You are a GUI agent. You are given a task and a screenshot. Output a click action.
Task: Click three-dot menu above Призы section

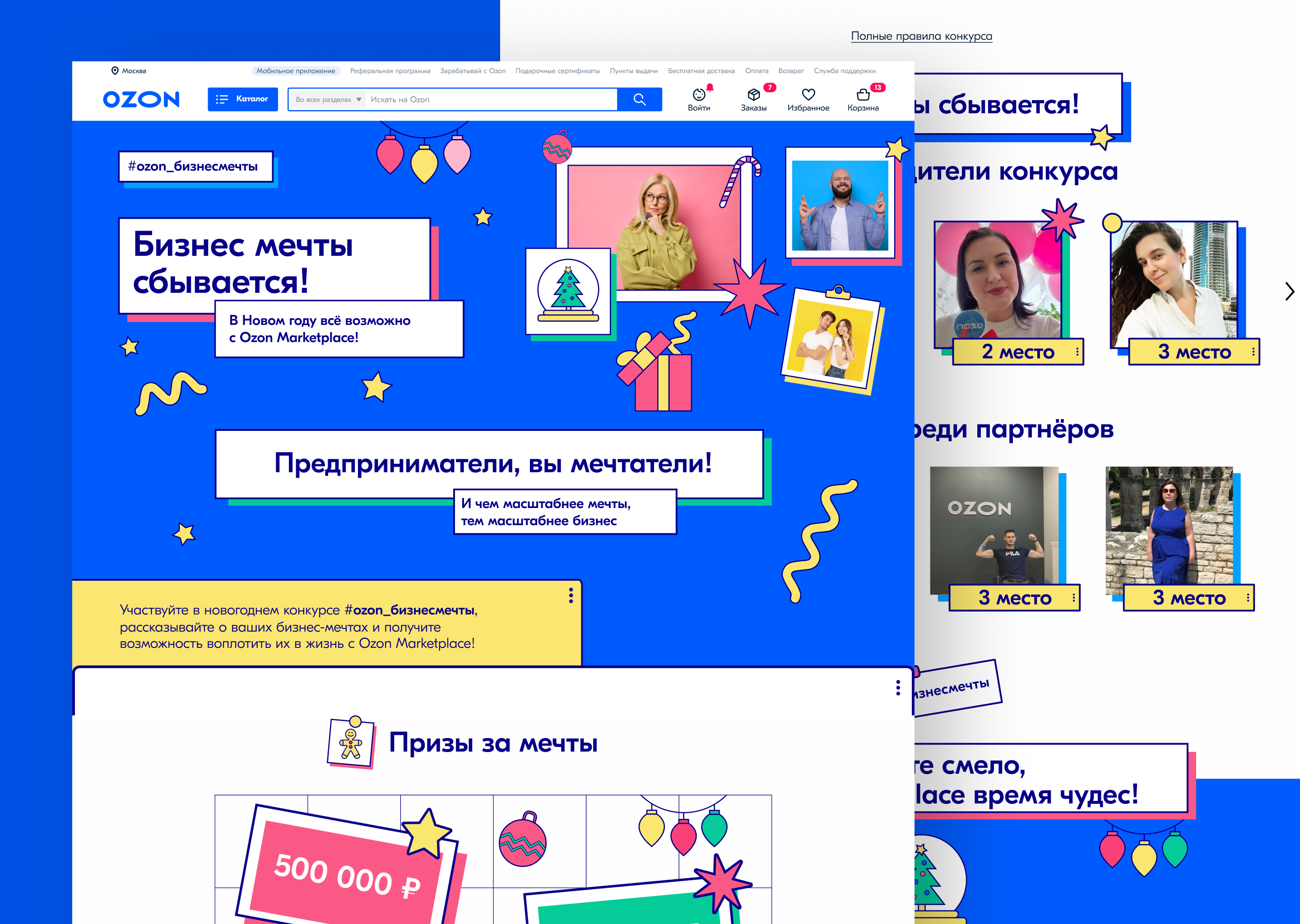pyautogui.click(x=898, y=688)
